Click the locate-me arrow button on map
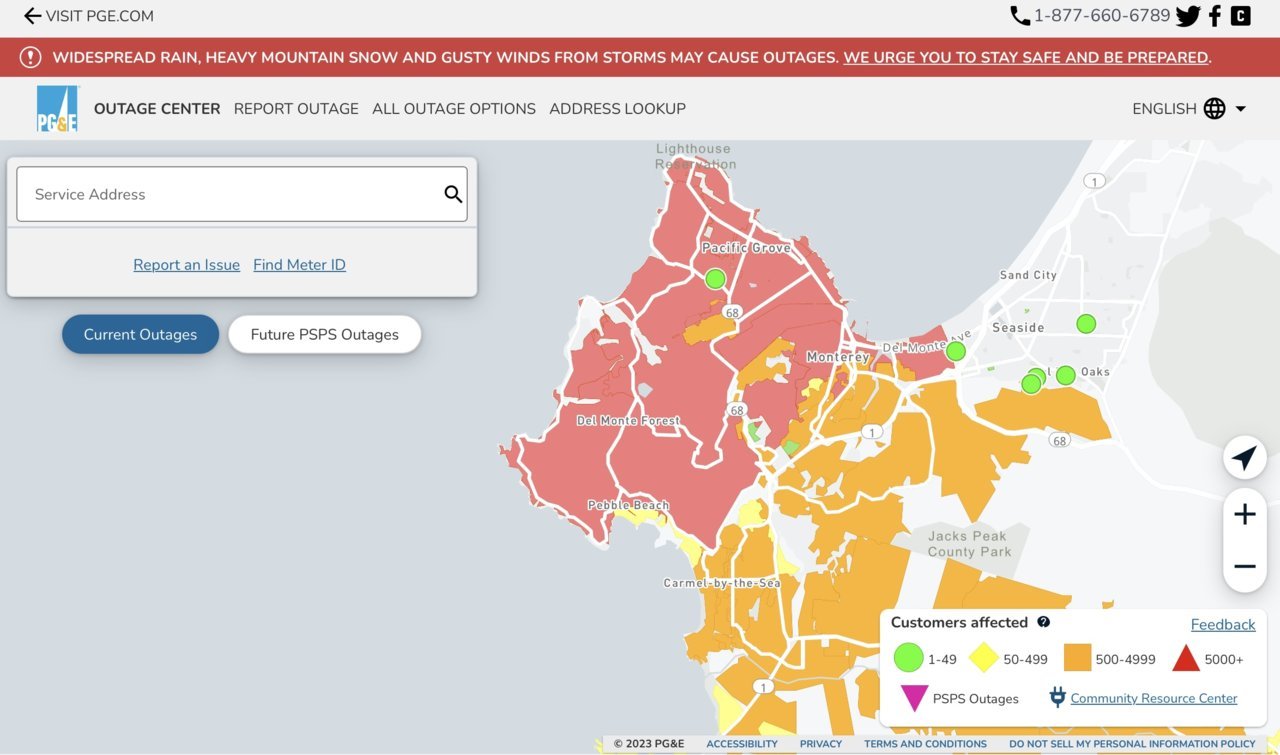This screenshot has width=1280, height=755. point(1244,459)
